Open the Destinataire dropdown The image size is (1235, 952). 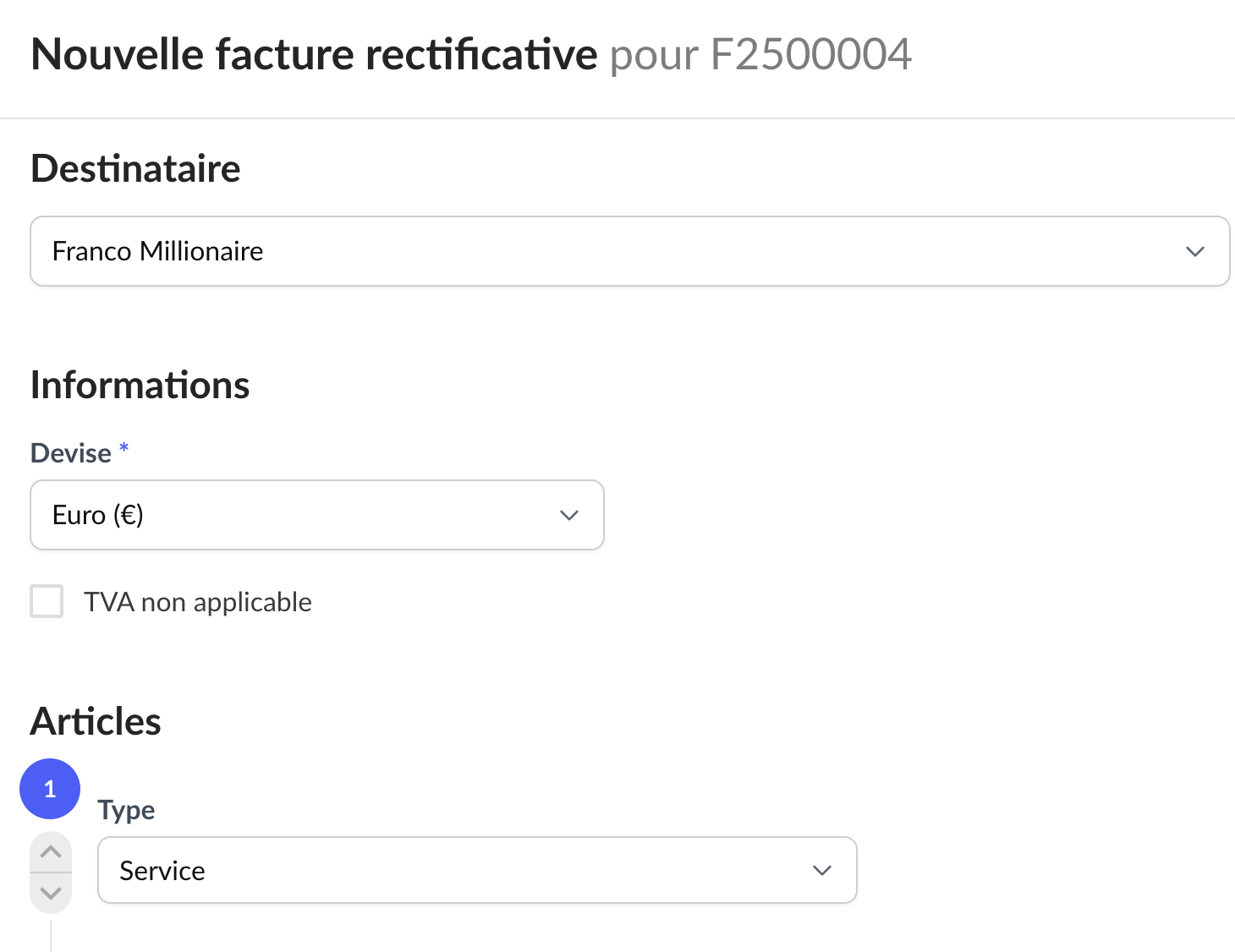pos(592,252)
